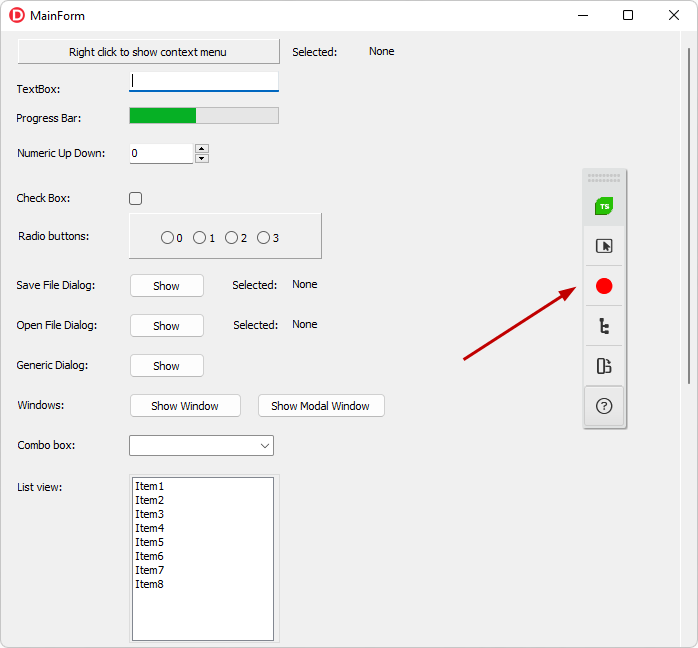Screen dimensions: 698x648
Task: Select Item5 in the list view
Action: [x=150, y=542]
